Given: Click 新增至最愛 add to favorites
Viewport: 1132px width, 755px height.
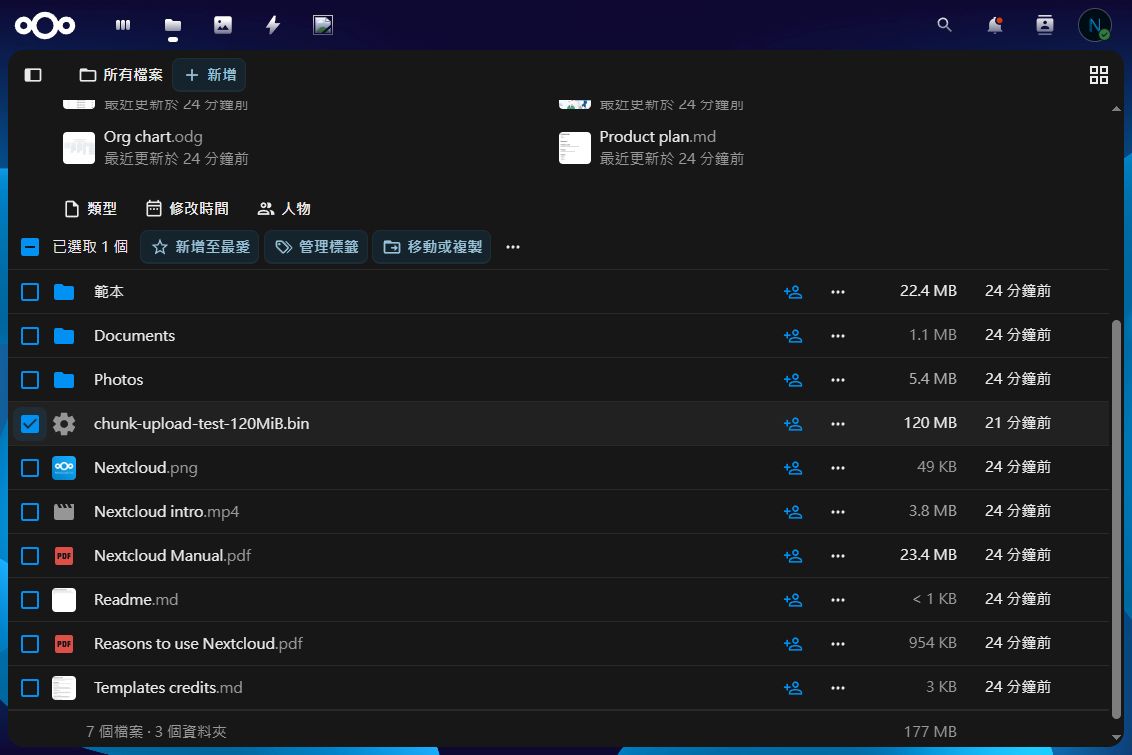Looking at the screenshot, I should coord(200,247).
